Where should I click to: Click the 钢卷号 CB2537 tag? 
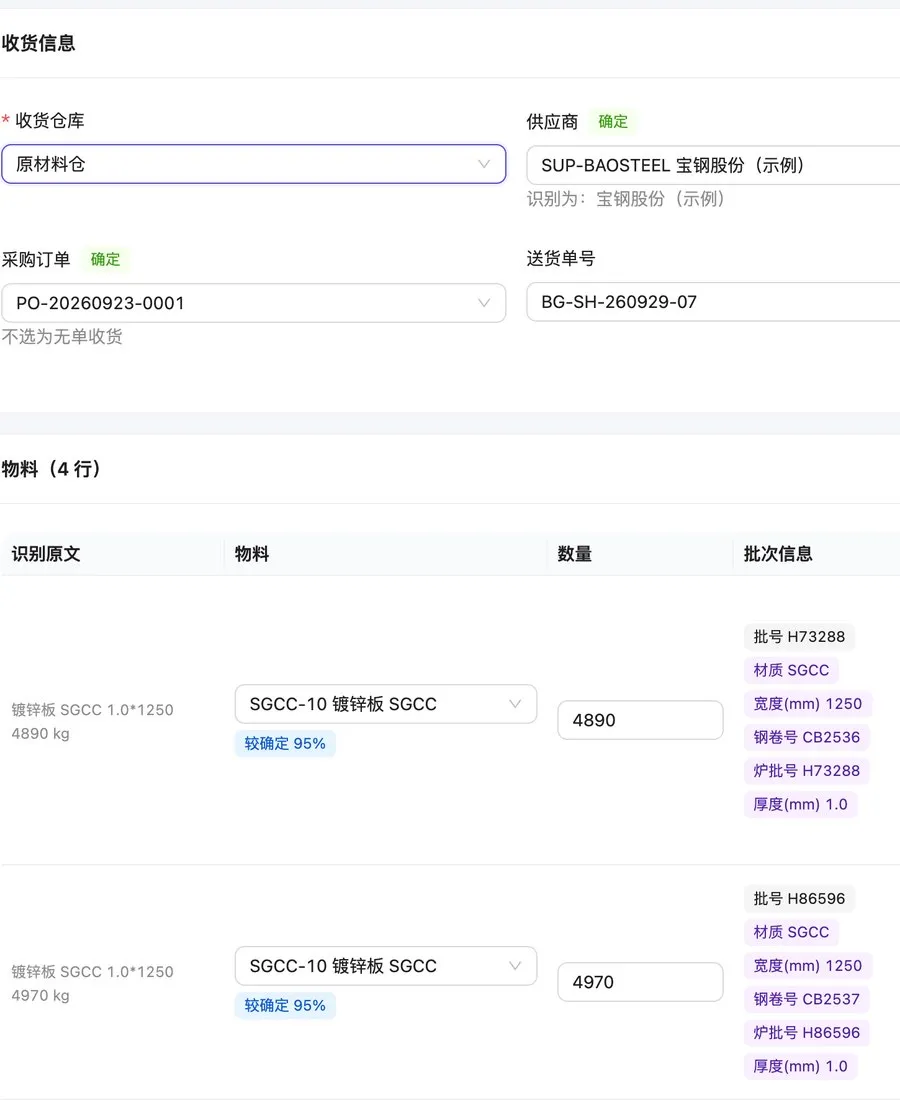(806, 999)
